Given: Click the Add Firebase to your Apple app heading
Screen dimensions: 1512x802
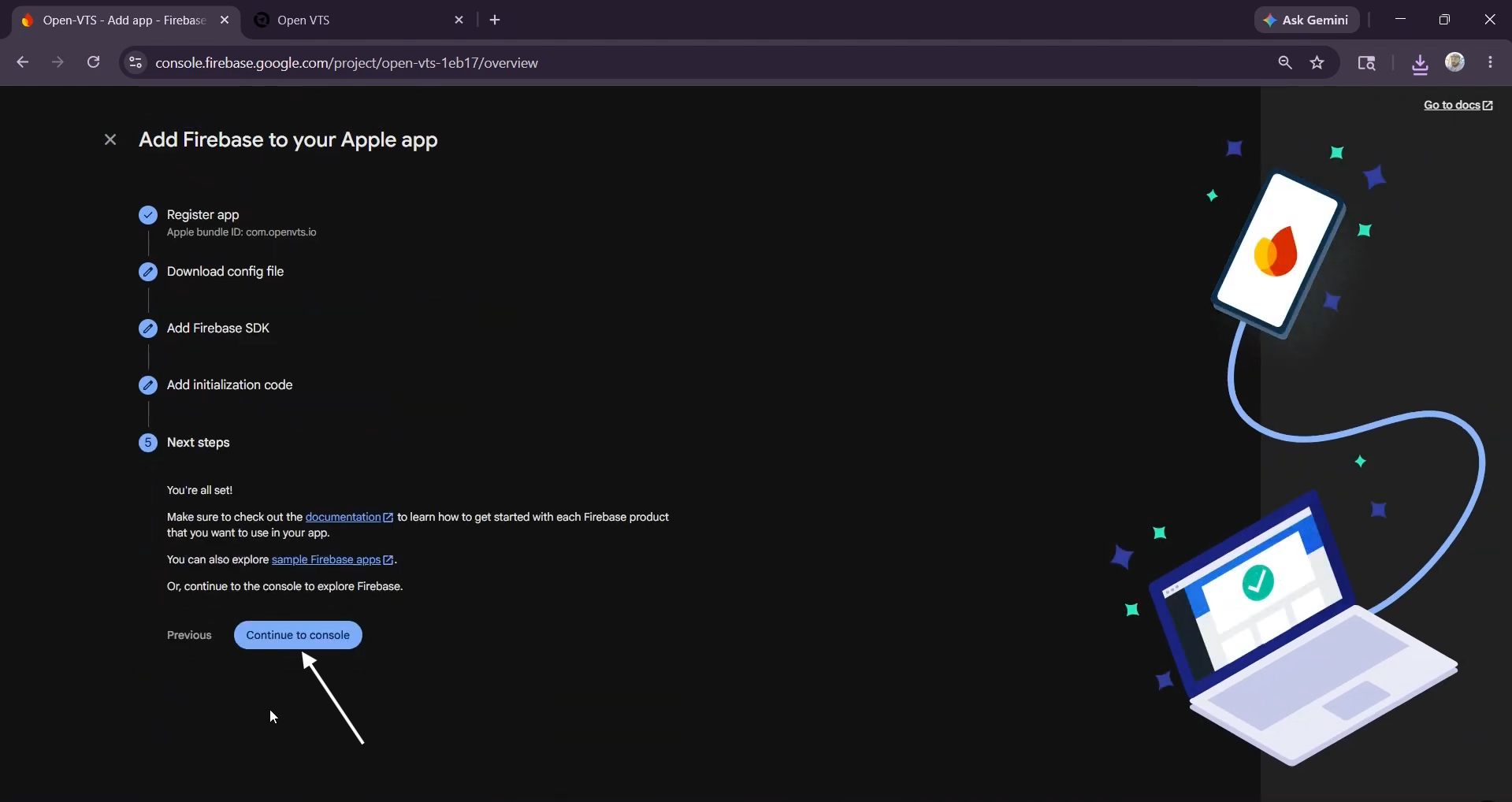Looking at the screenshot, I should click(x=288, y=139).
